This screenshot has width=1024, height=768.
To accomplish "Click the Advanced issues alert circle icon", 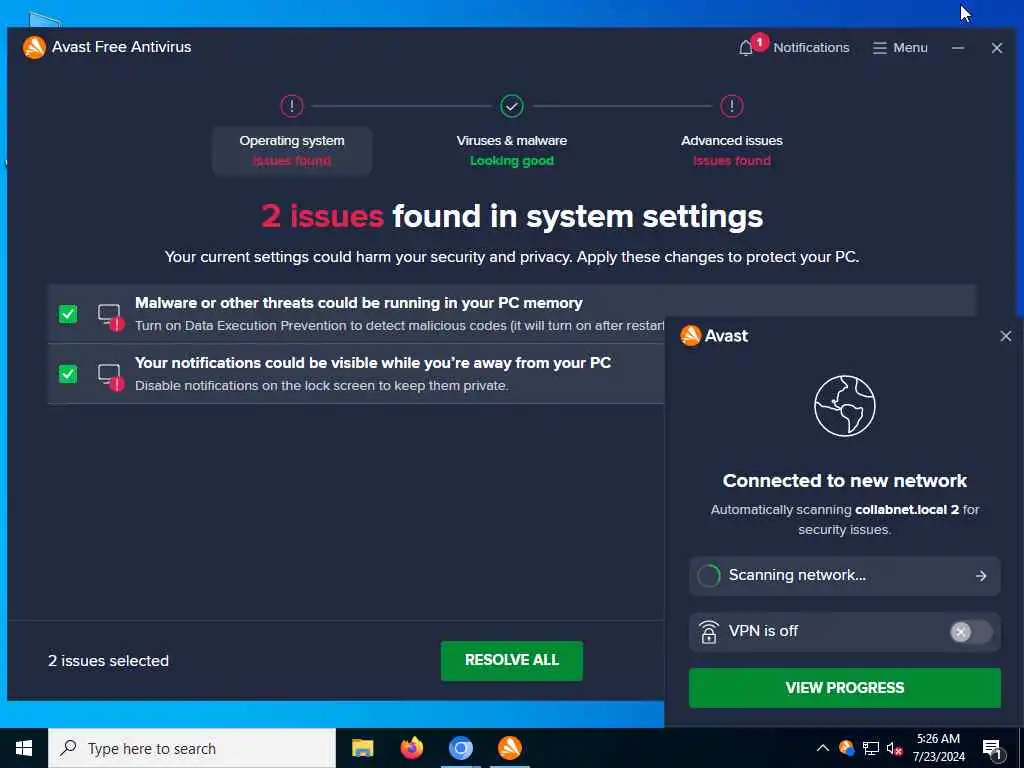I will pos(731,106).
